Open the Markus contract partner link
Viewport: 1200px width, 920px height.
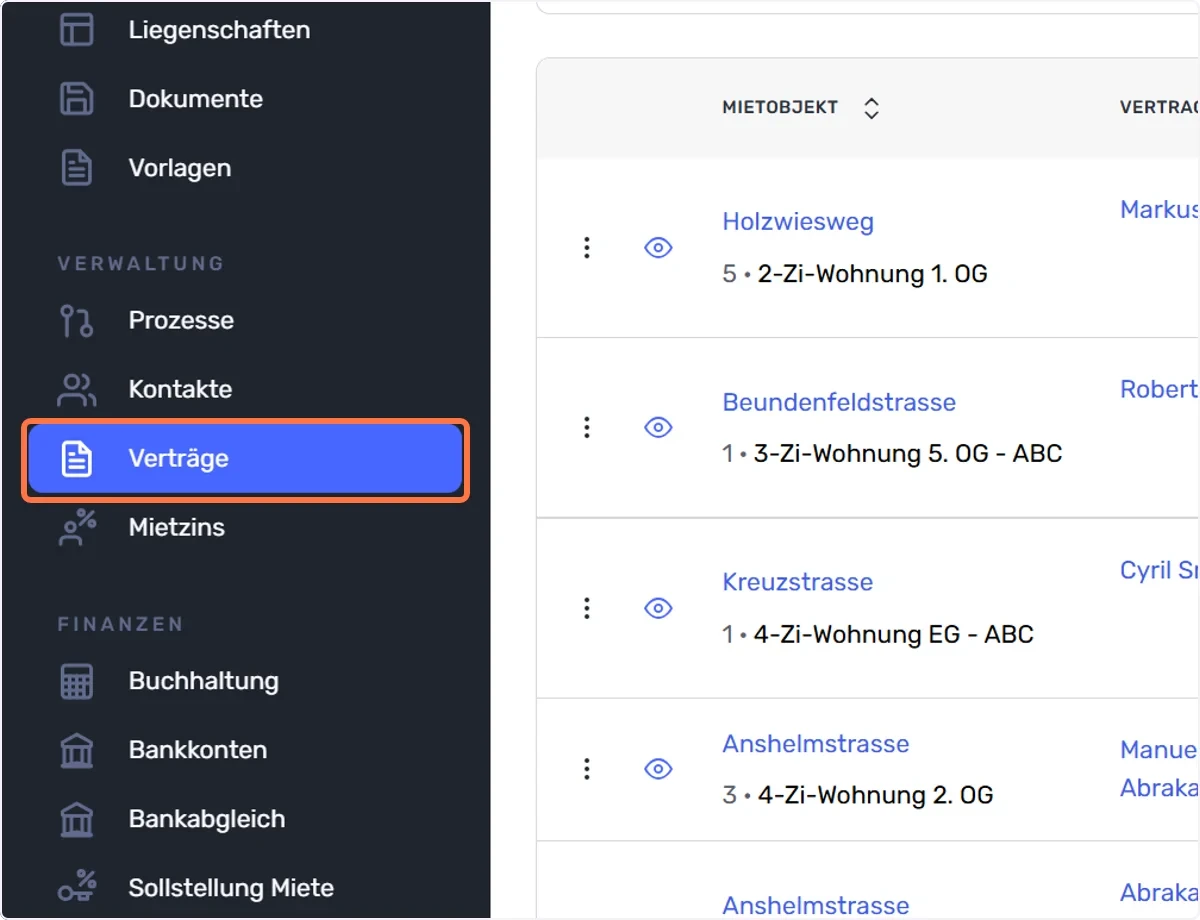point(1159,210)
